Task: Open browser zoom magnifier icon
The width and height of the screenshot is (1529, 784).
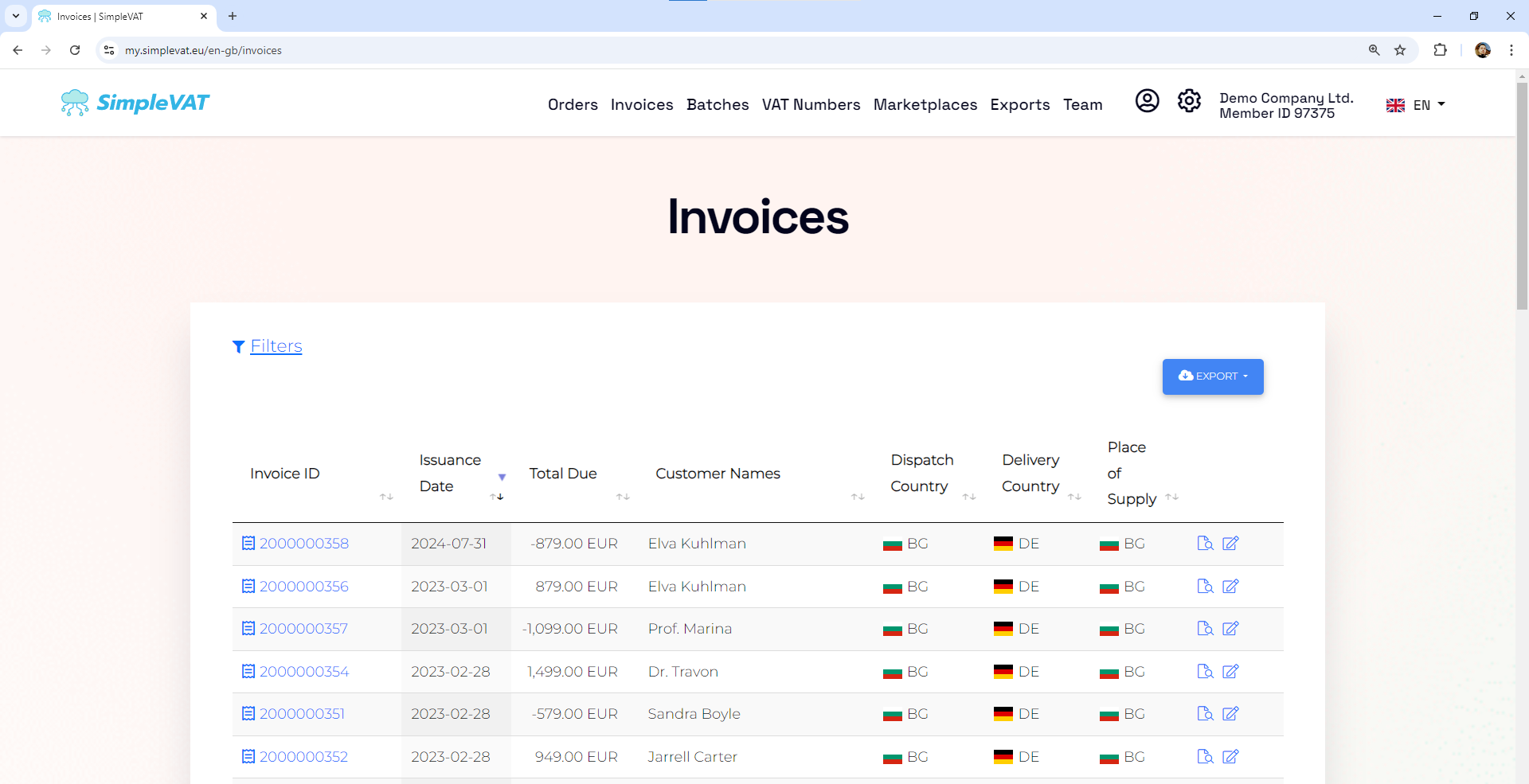Action: click(1375, 50)
